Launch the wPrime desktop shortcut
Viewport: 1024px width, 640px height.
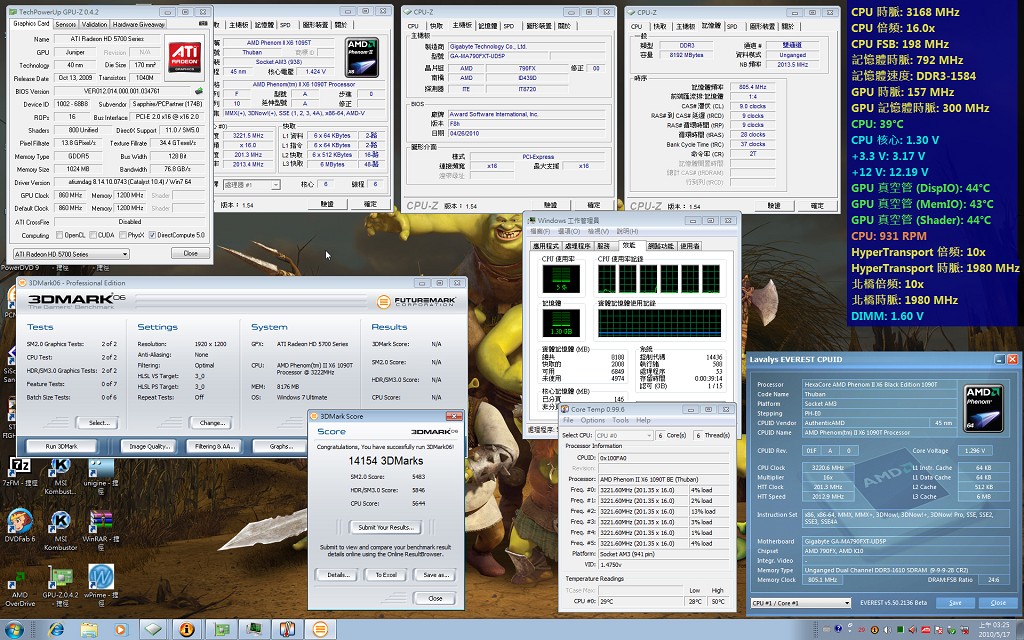pyautogui.click(x=101, y=584)
